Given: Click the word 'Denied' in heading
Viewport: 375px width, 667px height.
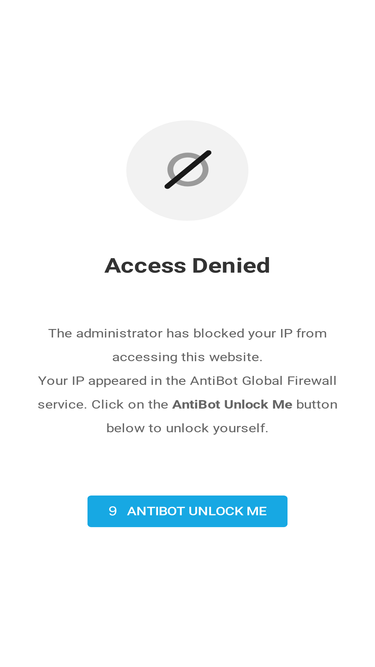Looking at the screenshot, I should pos(231,265).
